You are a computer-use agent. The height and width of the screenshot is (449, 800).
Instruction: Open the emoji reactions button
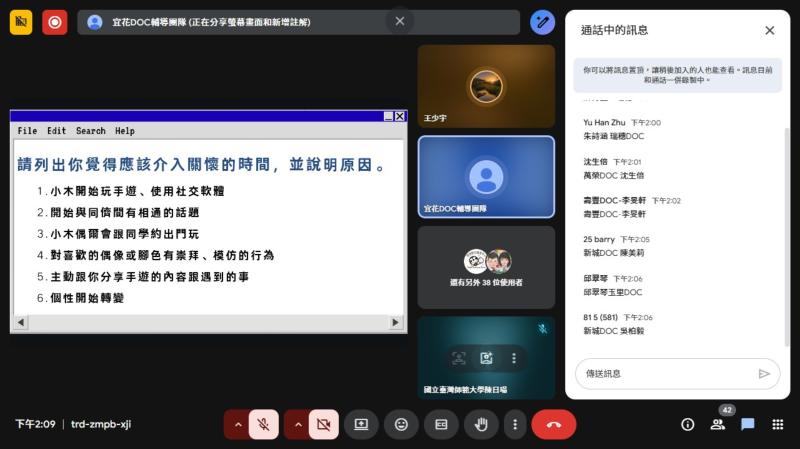(x=402, y=424)
